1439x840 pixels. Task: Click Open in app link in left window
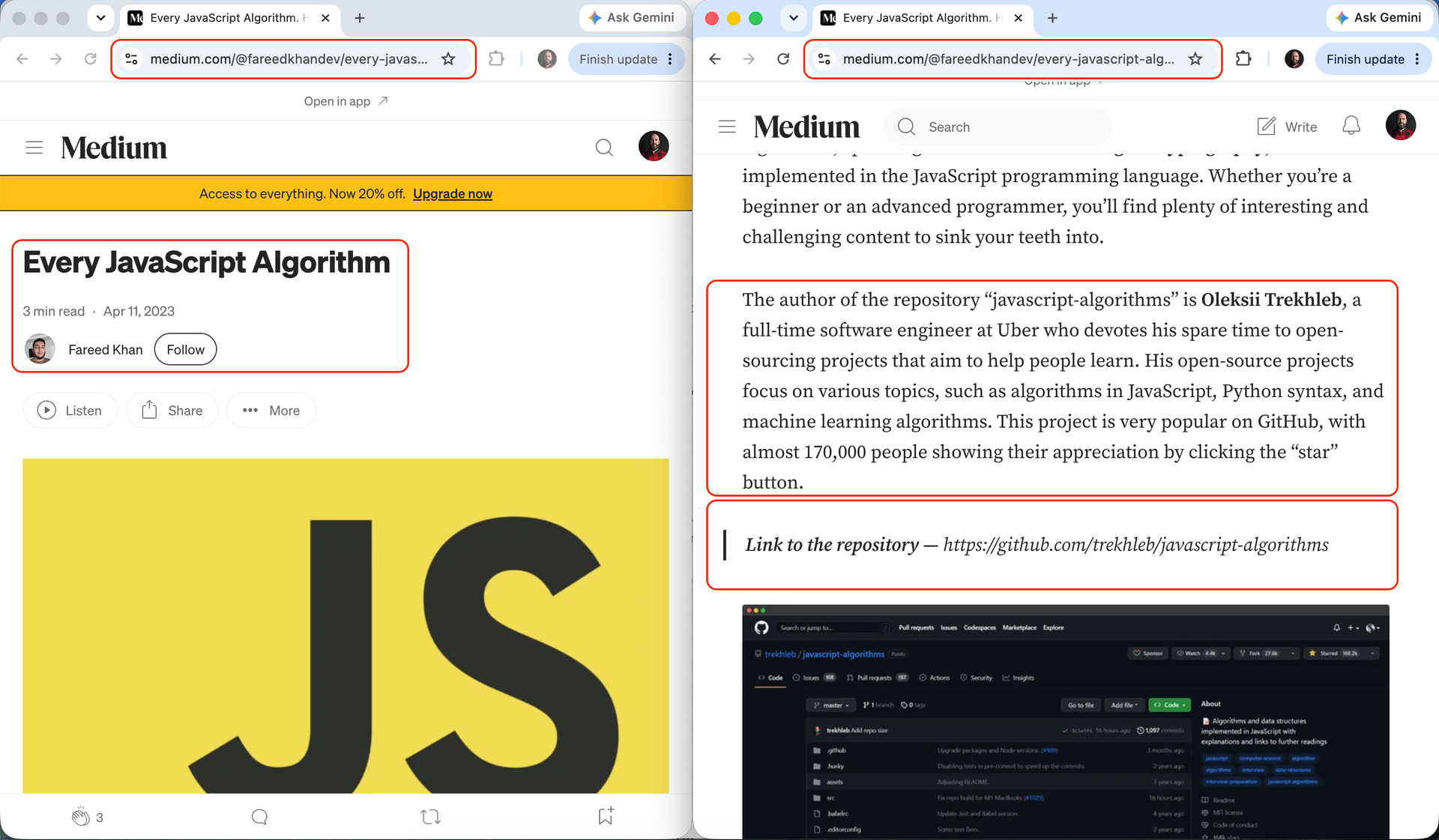tap(346, 101)
